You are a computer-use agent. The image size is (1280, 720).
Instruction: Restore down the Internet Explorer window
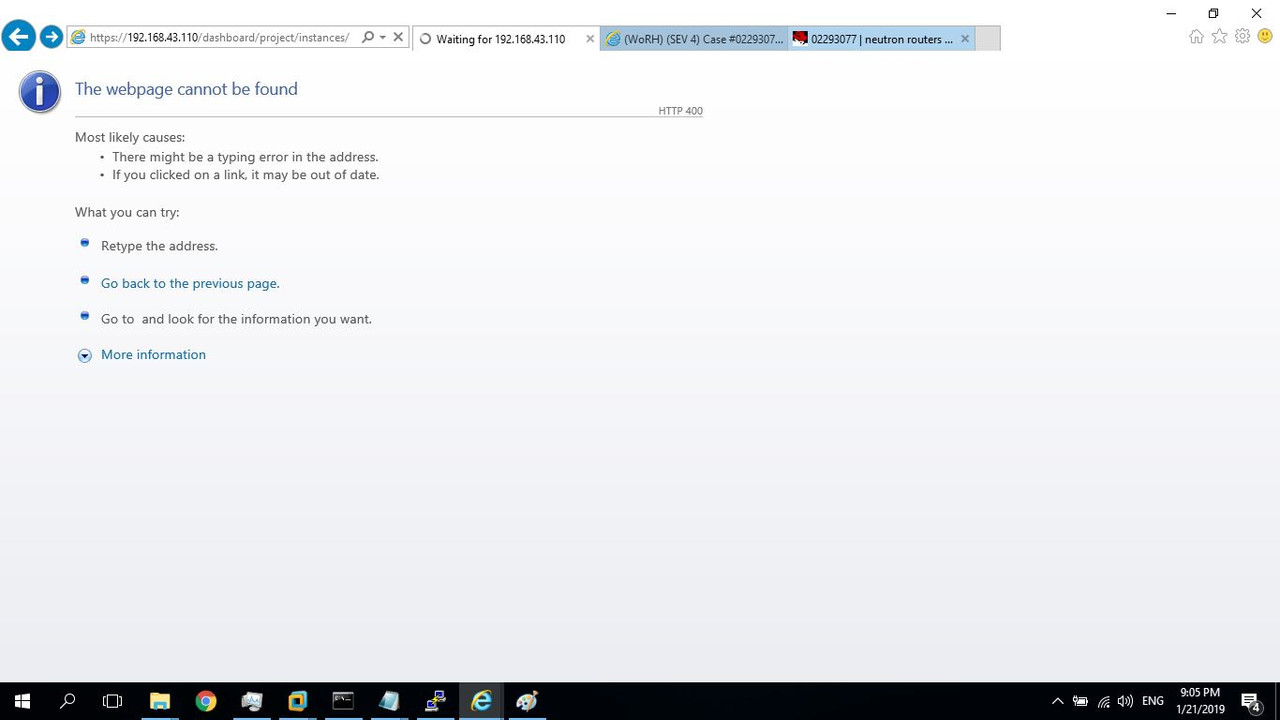coord(1213,13)
